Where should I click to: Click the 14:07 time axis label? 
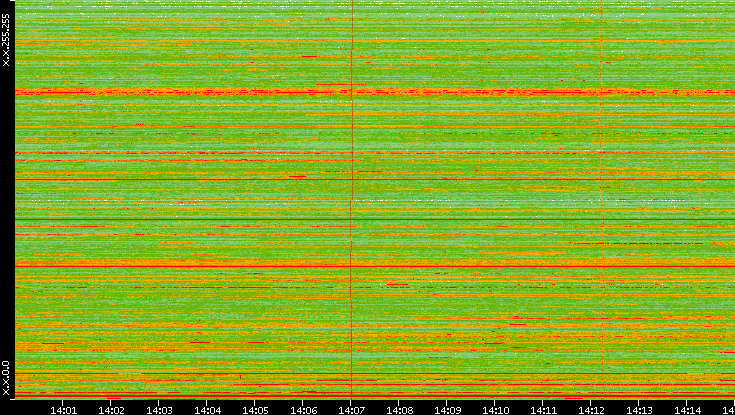click(351, 410)
